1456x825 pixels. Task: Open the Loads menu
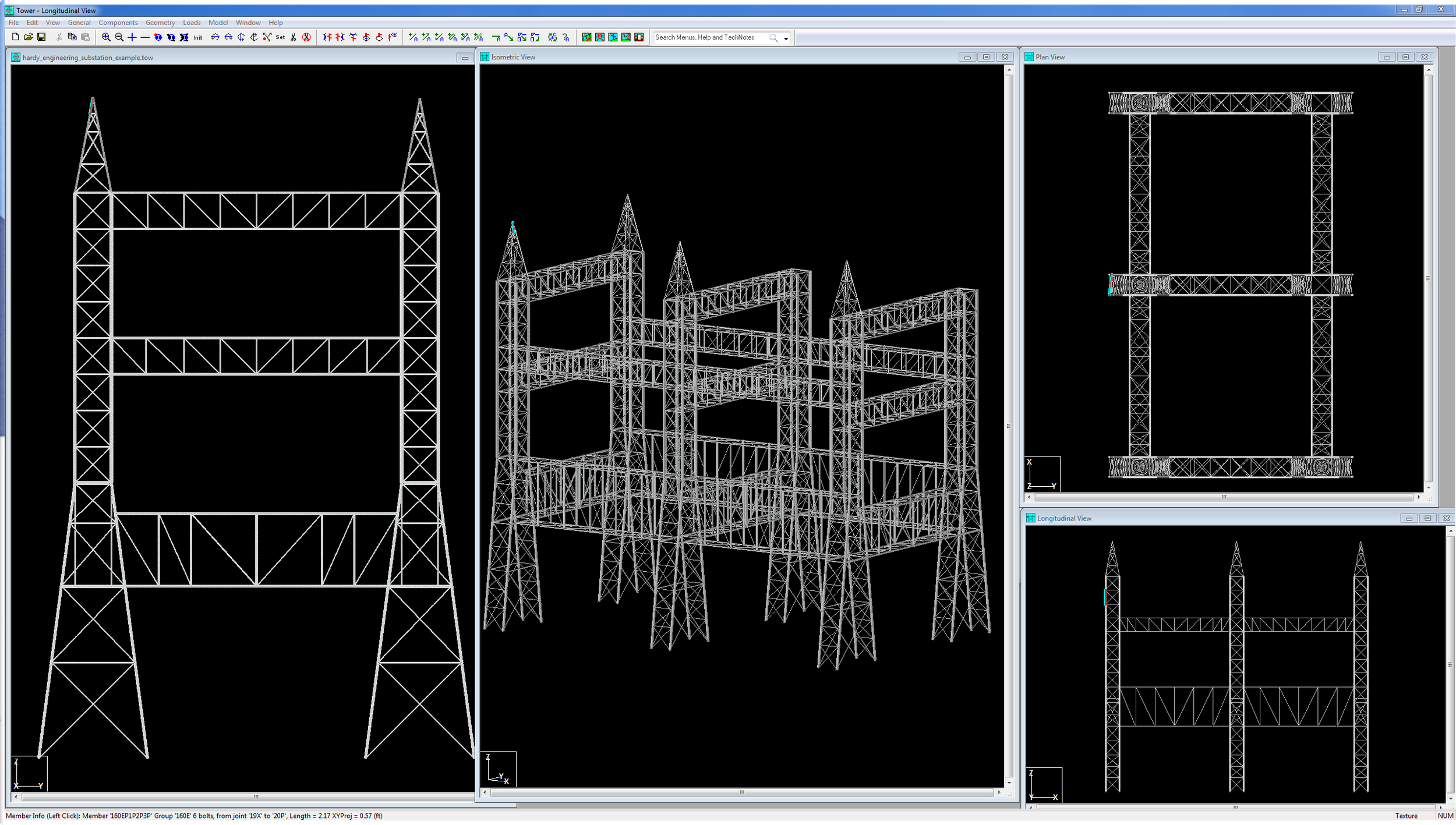tap(192, 23)
